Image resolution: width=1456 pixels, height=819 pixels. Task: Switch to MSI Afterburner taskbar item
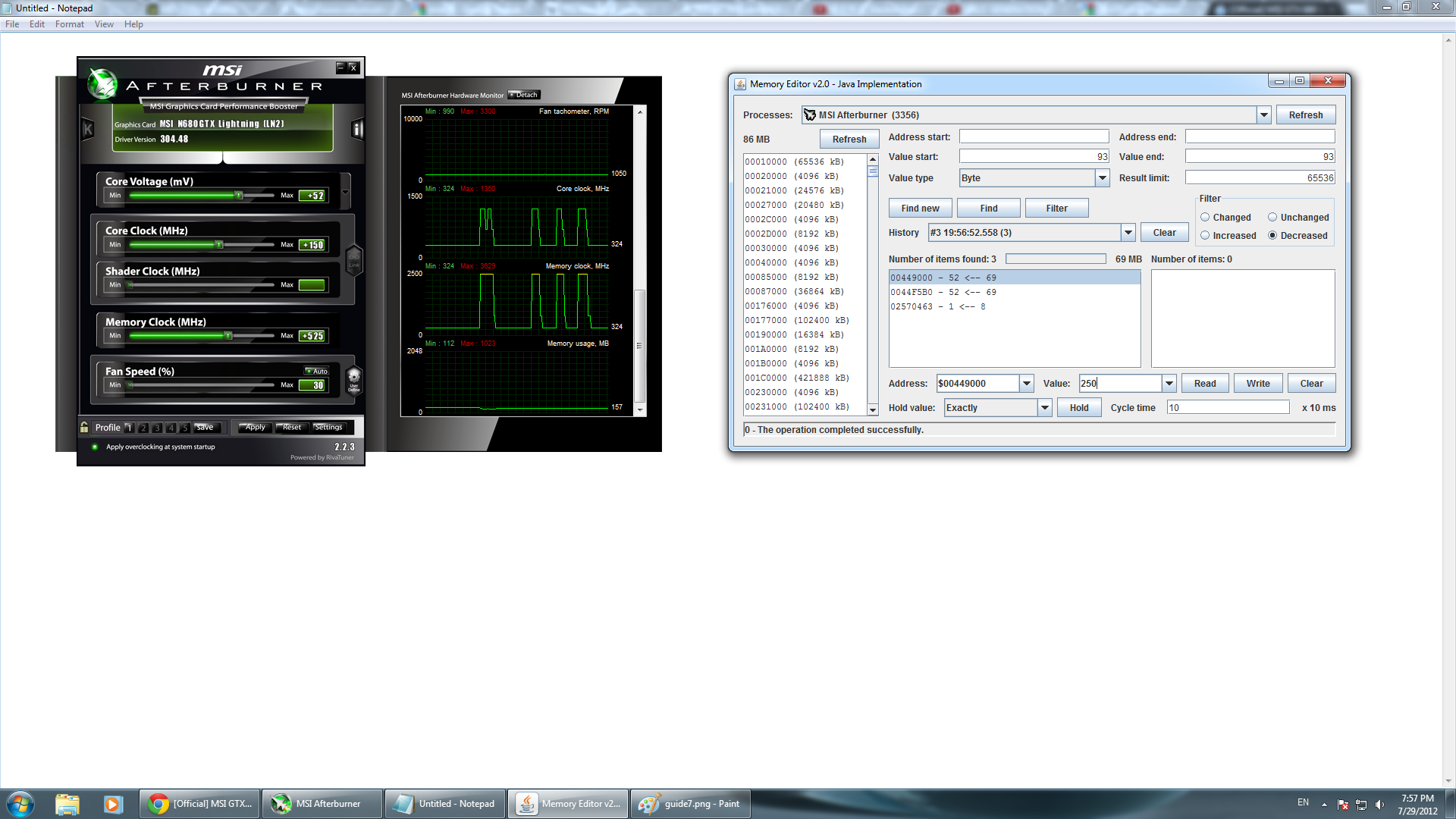(x=322, y=804)
